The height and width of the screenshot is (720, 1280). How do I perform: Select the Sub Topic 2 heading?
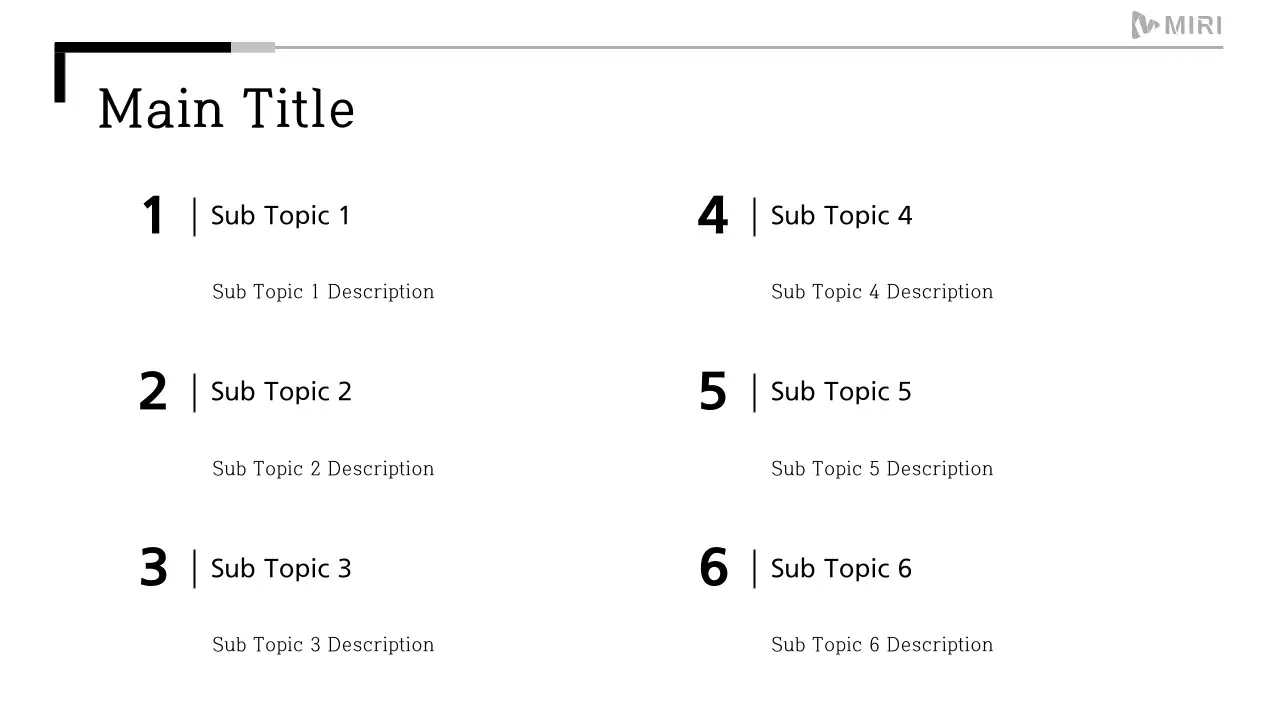coord(281,392)
